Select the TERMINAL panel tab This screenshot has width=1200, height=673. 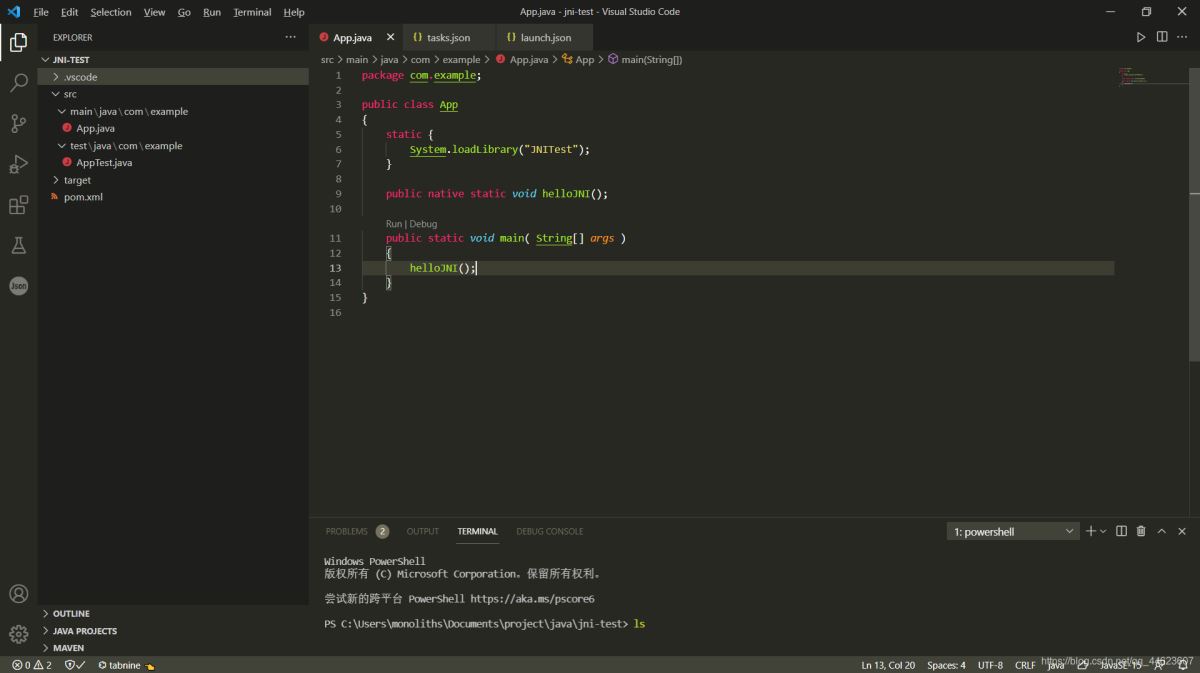477,531
